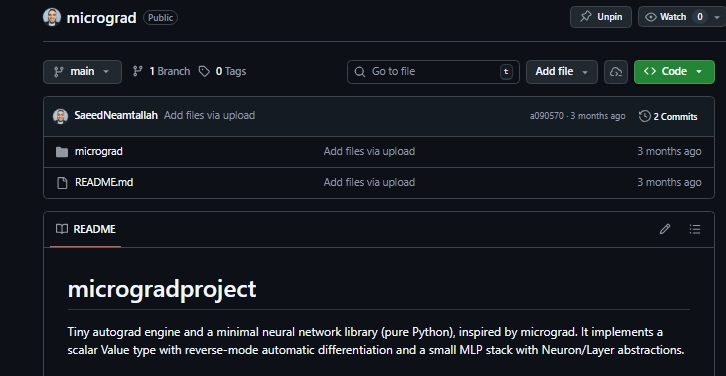Open the micrograd folder
The width and height of the screenshot is (726, 376).
click(x=99, y=151)
